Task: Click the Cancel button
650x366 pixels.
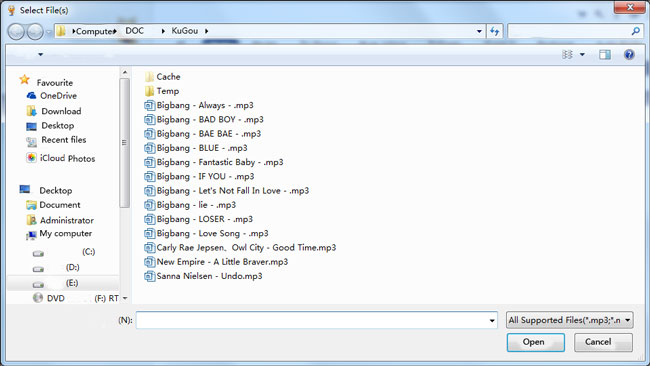Action: pos(603,342)
